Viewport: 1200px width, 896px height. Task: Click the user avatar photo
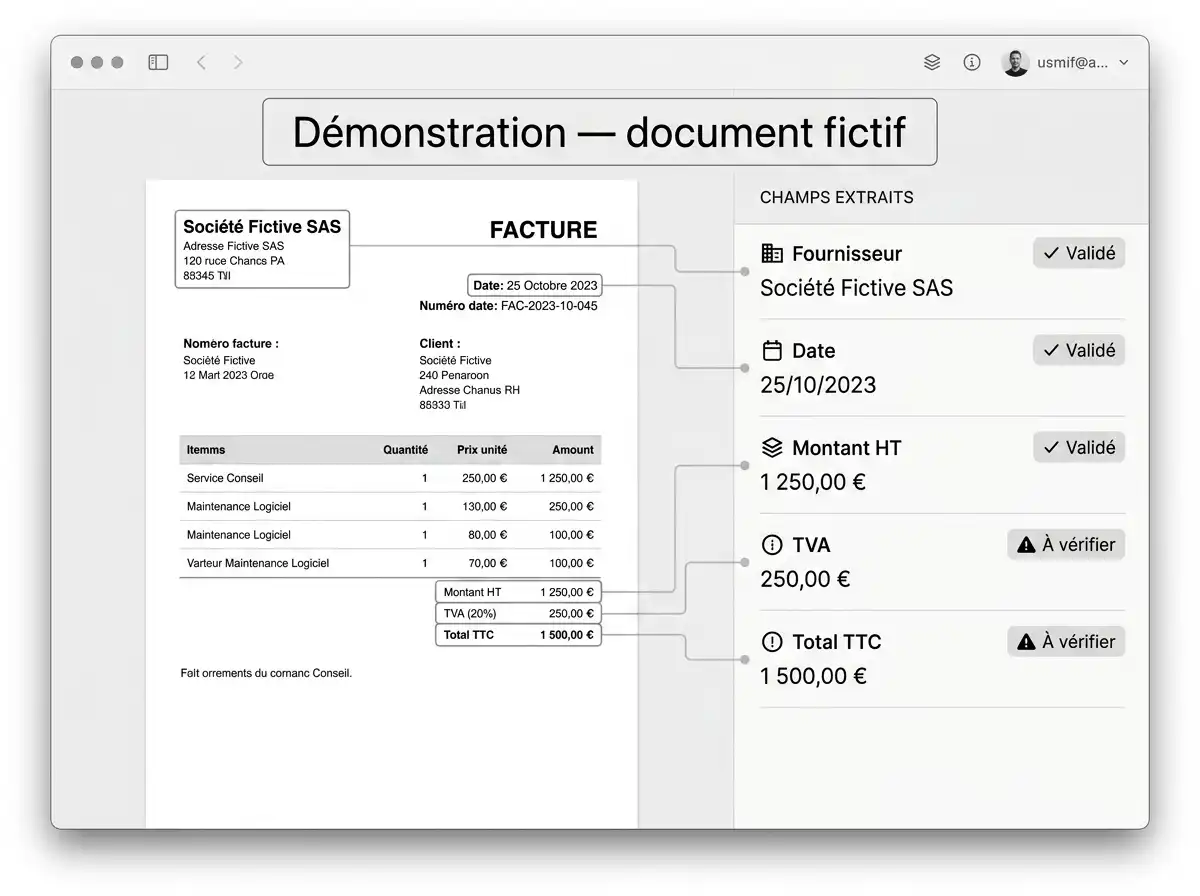point(1015,62)
